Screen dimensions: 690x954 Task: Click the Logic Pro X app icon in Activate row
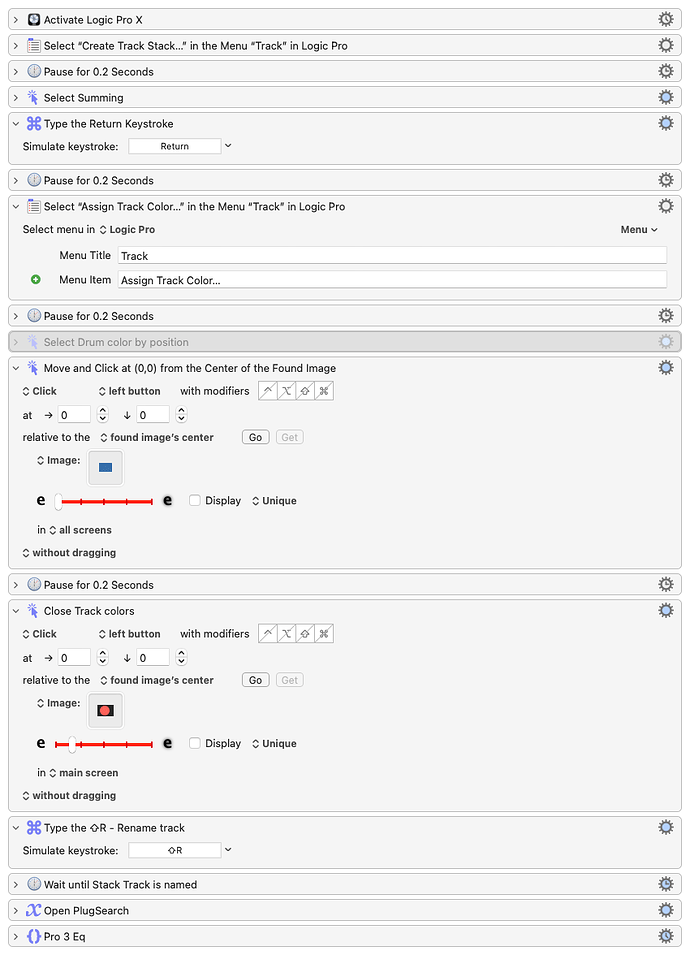click(x=34, y=19)
